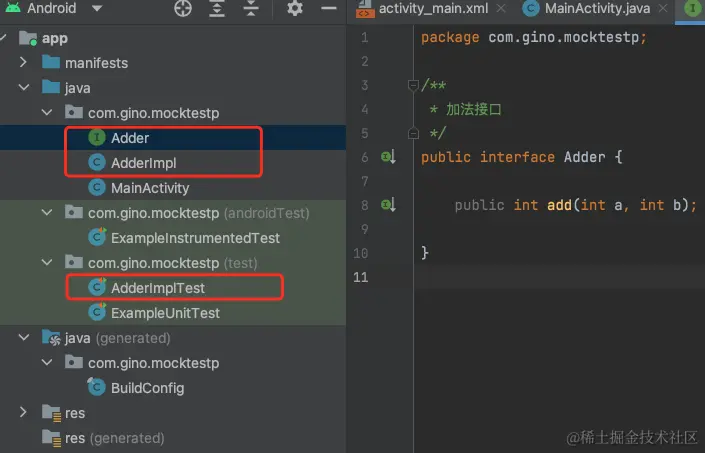Click the activity_main.xml file type icon
Image resolution: width=705 pixels, height=453 pixels.
point(365,9)
